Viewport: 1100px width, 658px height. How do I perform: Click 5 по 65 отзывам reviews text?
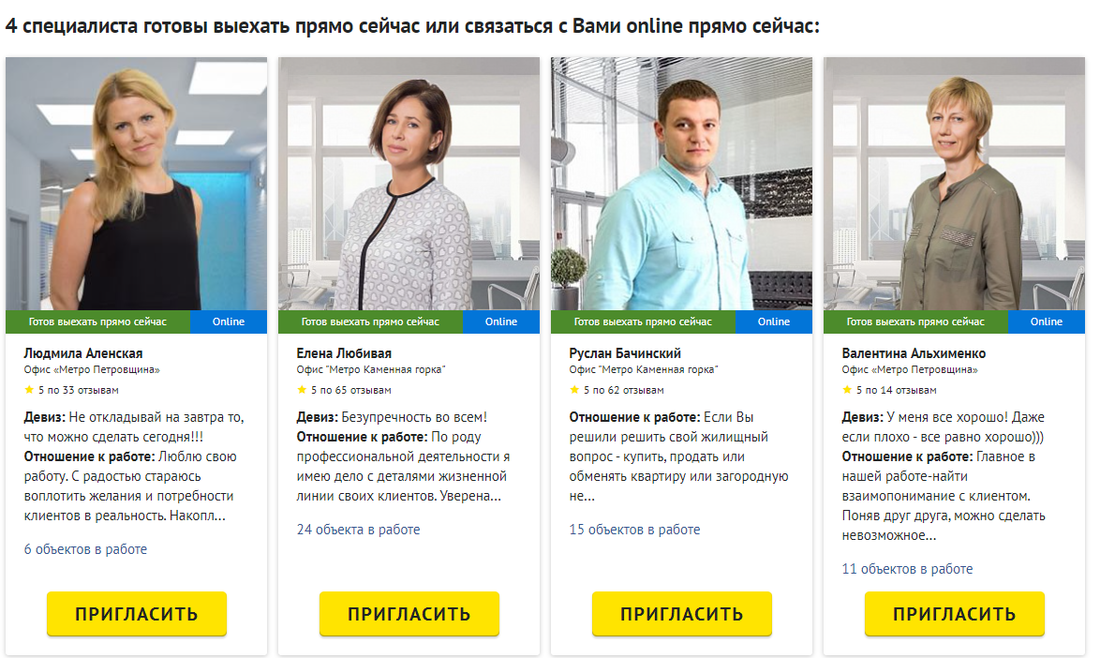click(351, 390)
